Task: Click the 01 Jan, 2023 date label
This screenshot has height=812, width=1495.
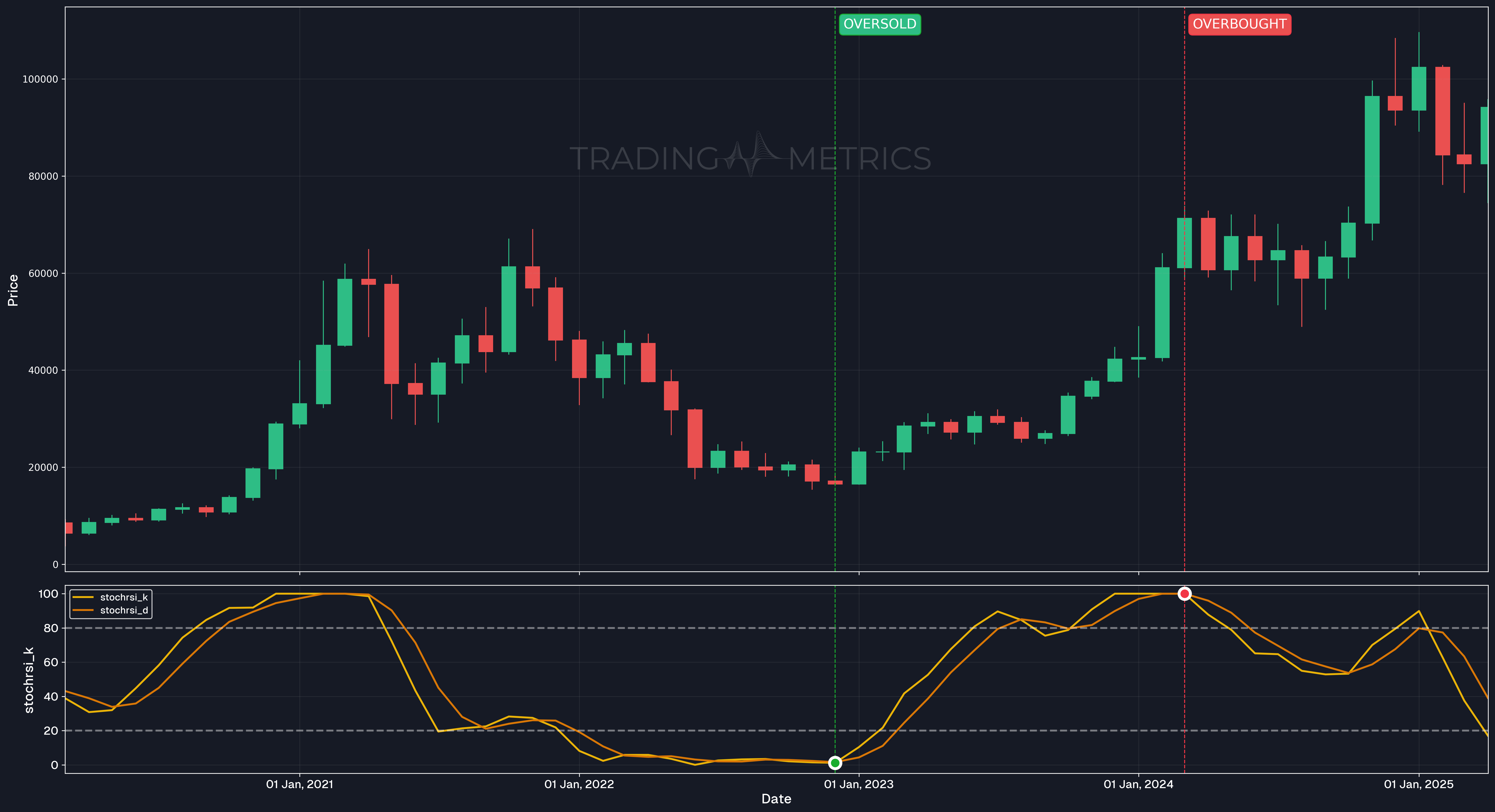Action: (x=859, y=784)
